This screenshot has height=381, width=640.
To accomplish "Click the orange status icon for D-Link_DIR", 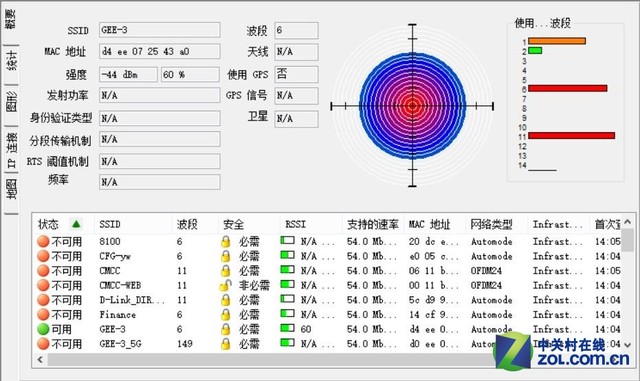I will [x=43, y=300].
